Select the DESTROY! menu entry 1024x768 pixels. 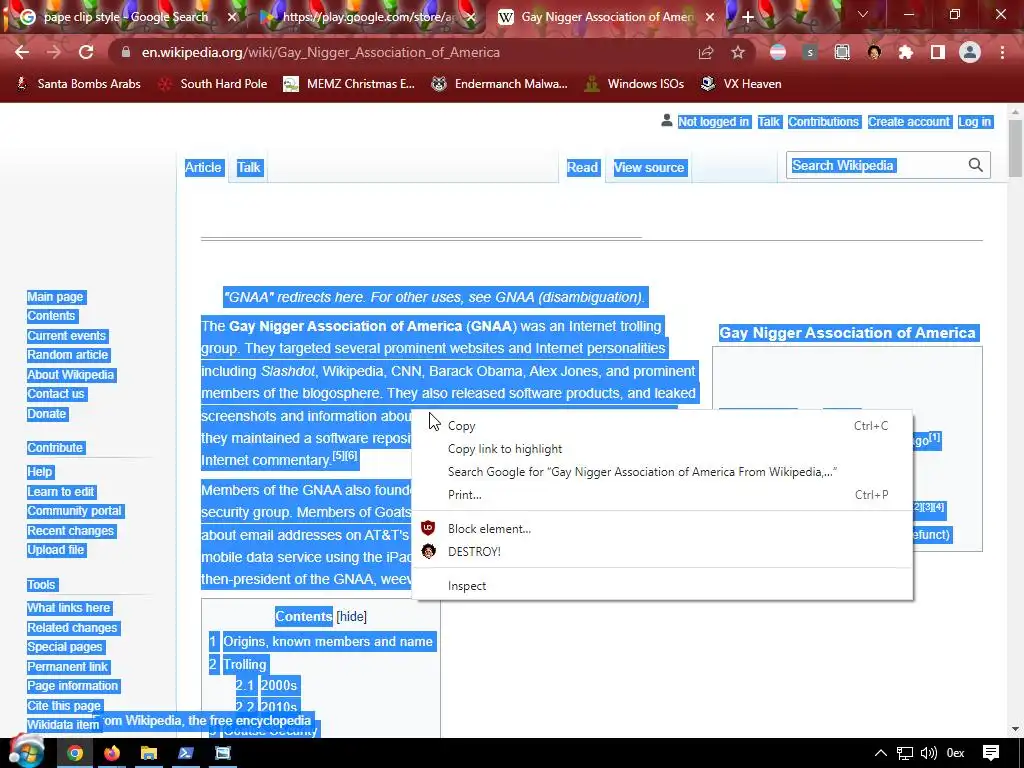pyautogui.click(x=662, y=551)
